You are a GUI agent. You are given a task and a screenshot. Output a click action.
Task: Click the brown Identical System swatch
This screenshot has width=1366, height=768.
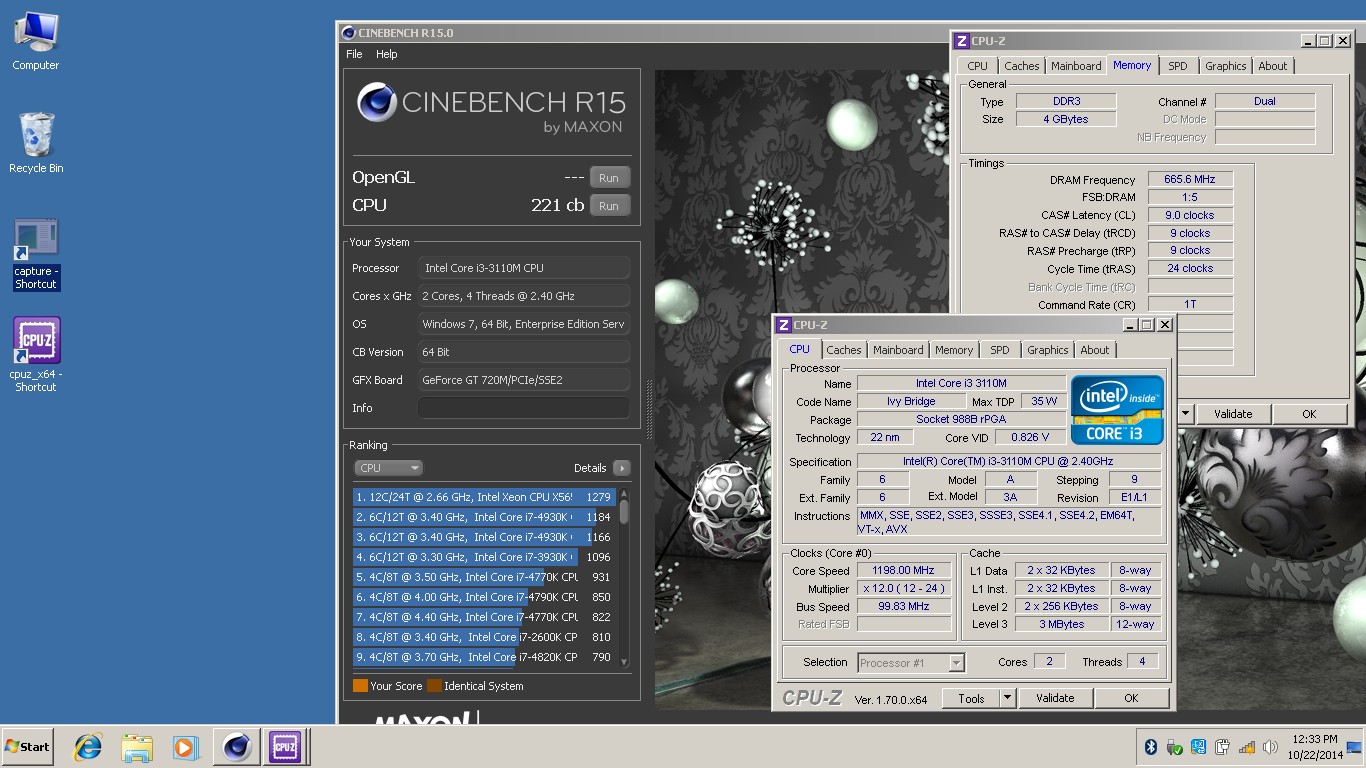(x=434, y=686)
